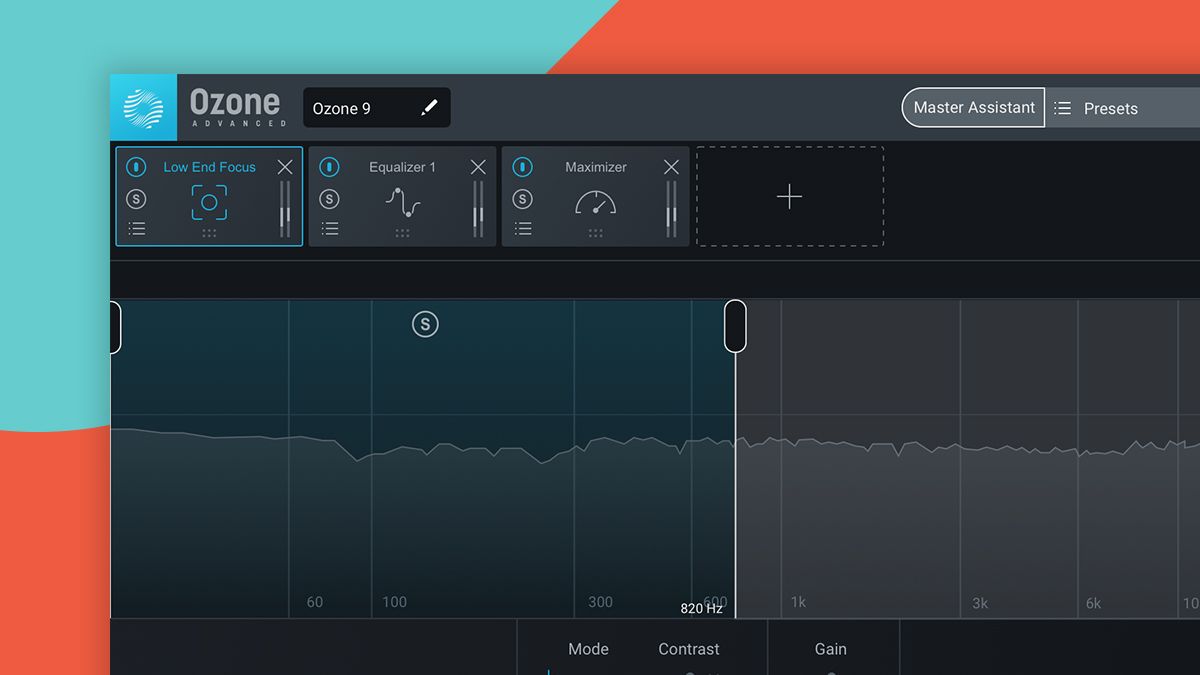Select the Maximizer gauge icon
Screen dimensions: 1200x675
tap(595, 202)
